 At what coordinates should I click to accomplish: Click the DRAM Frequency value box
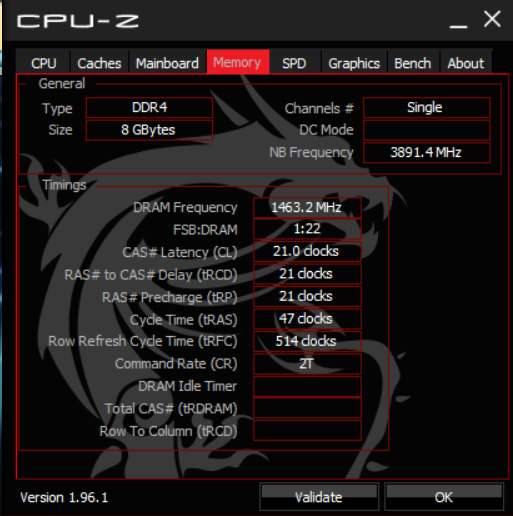pyautogui.click(x=307, y=207)
